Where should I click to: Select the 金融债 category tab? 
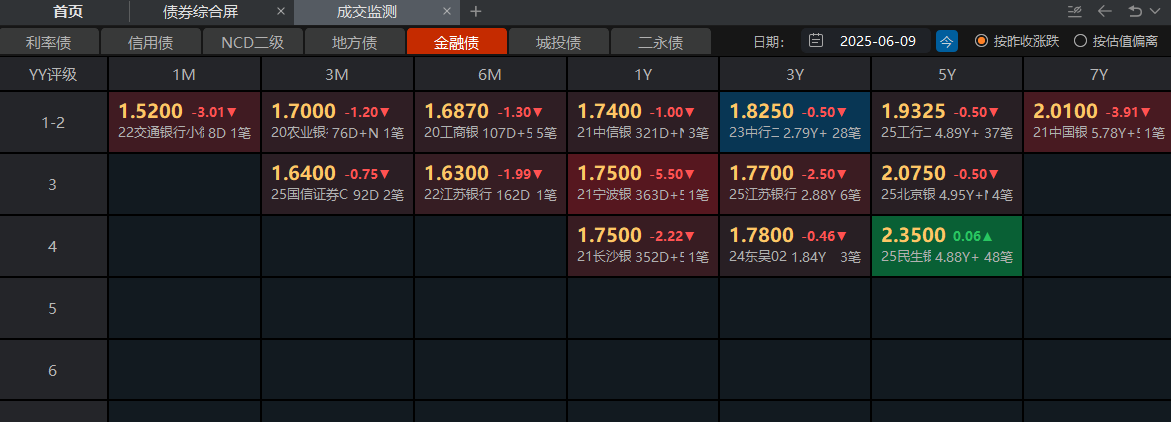pyautogui.click(x=456, y=42)
